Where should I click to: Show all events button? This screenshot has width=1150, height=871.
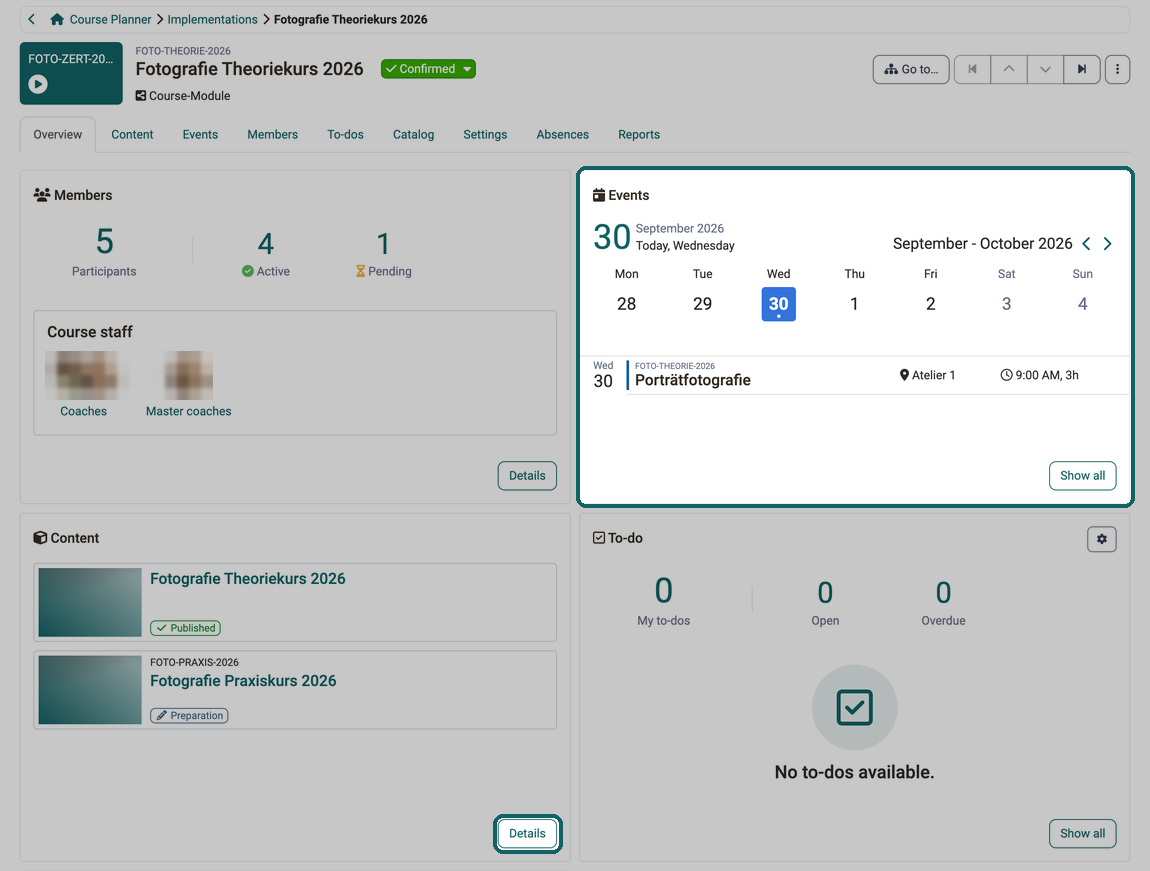(x=1083, y=476)
